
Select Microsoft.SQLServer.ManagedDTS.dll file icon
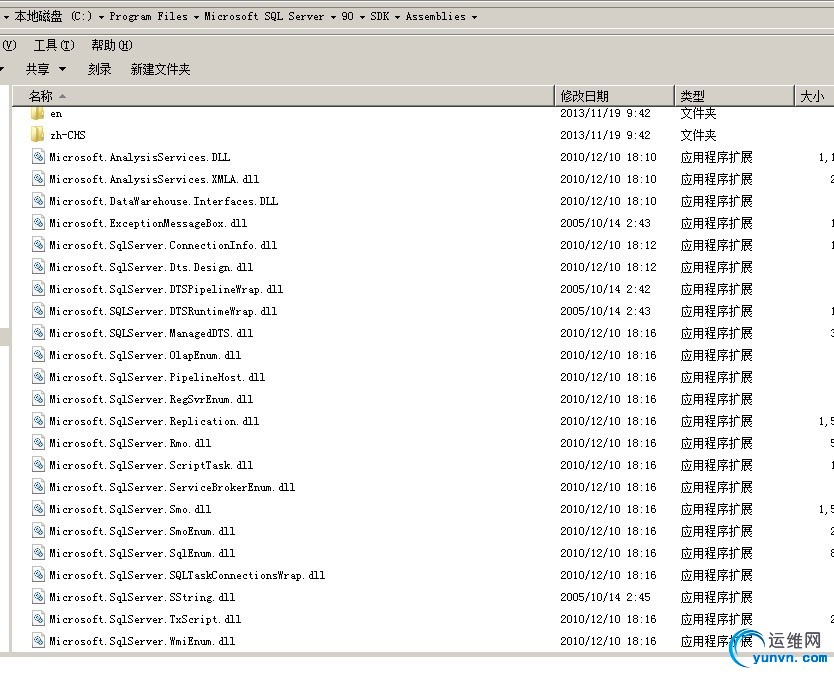click(38, 333)
